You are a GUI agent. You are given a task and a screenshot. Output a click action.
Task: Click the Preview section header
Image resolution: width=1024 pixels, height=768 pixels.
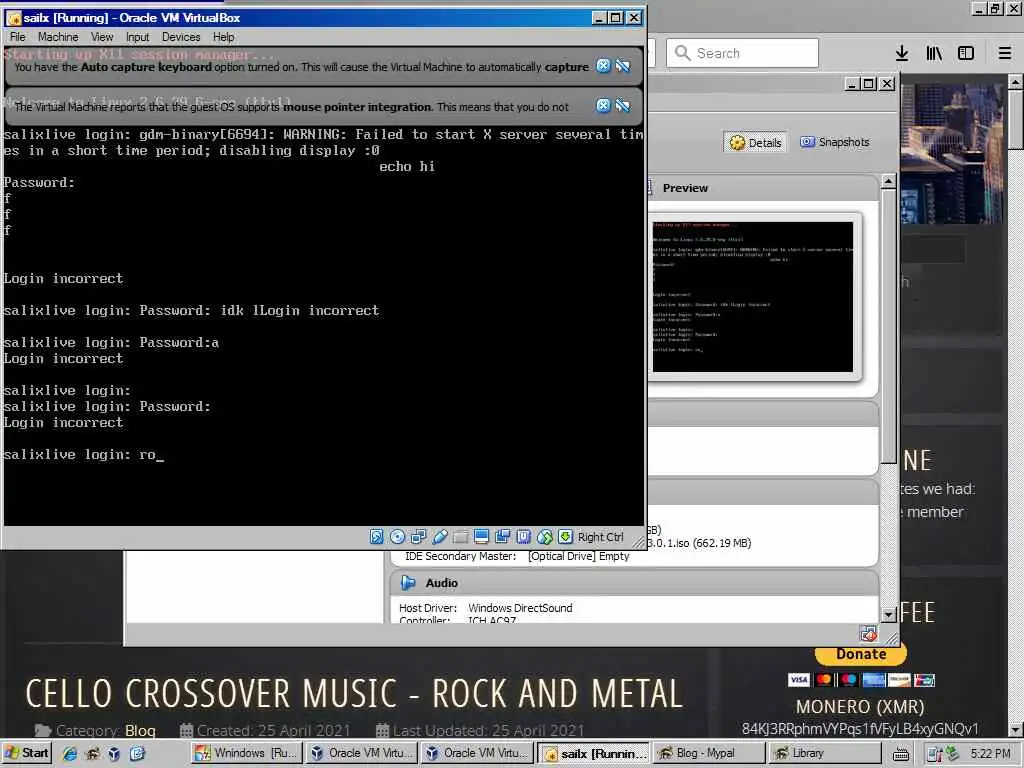[x=685, y=188]
